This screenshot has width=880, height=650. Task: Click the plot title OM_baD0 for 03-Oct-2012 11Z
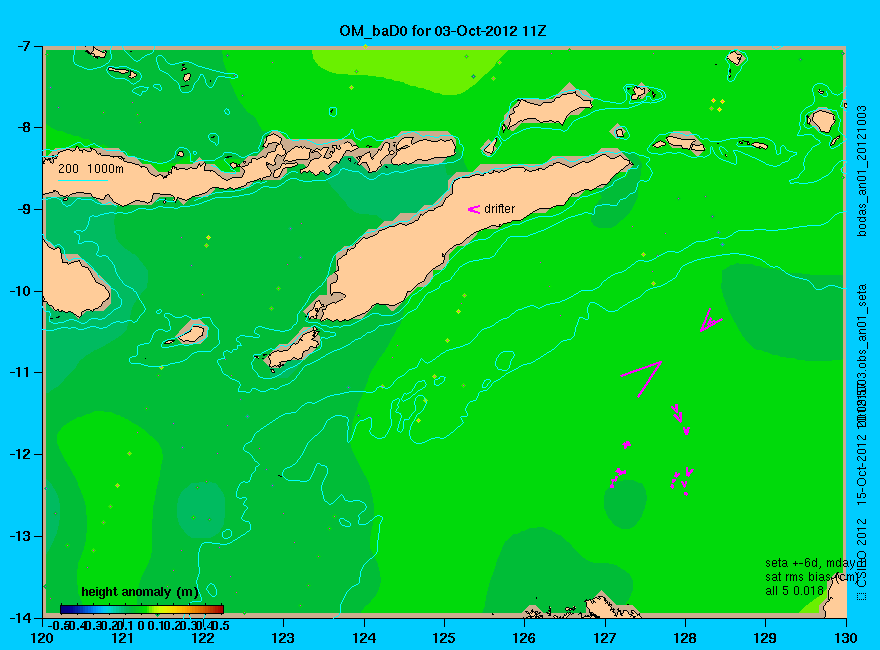[x=442, y=31]
